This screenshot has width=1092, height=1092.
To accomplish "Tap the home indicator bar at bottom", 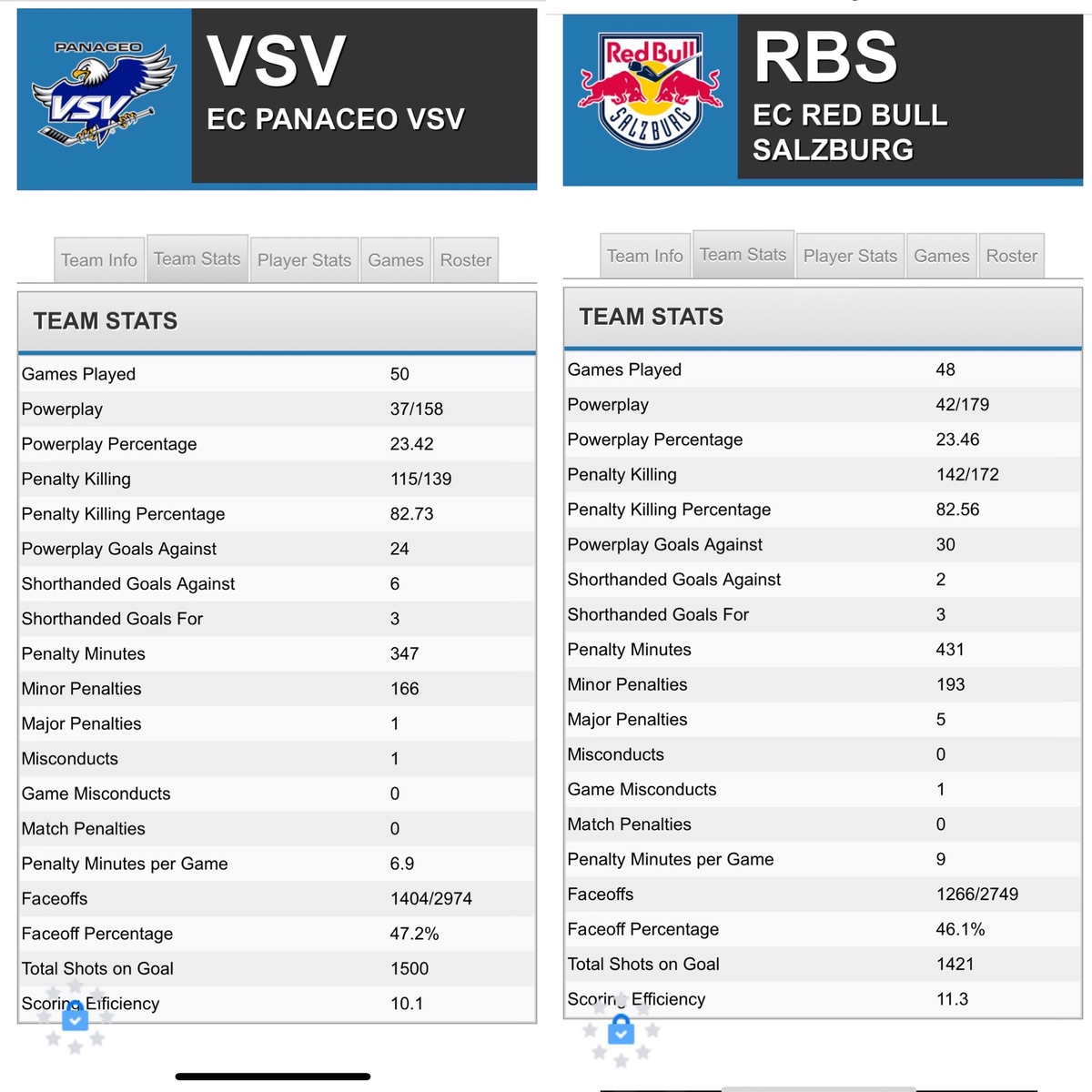I will [273, 1077].
